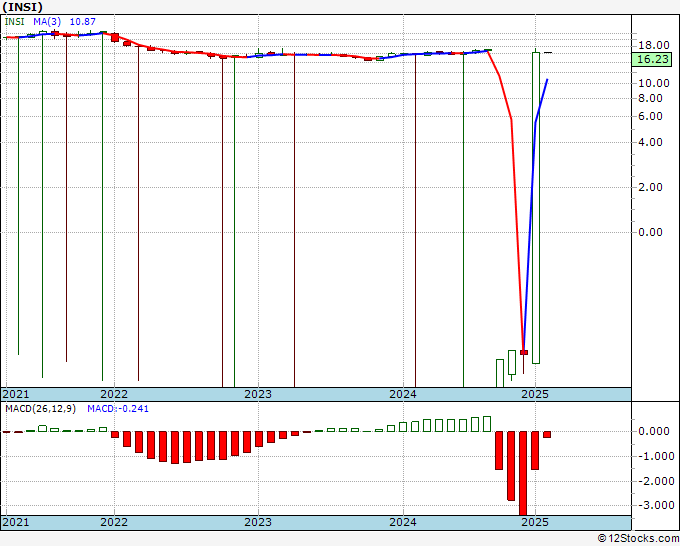Click the 2.00 price axis label

click(x=650, y=187)
